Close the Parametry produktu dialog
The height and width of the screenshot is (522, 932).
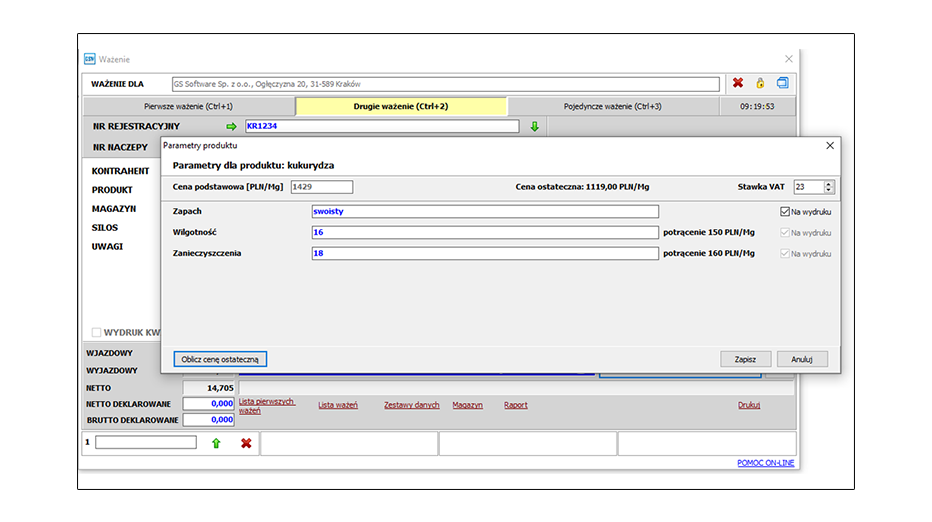tap(829, 146)
